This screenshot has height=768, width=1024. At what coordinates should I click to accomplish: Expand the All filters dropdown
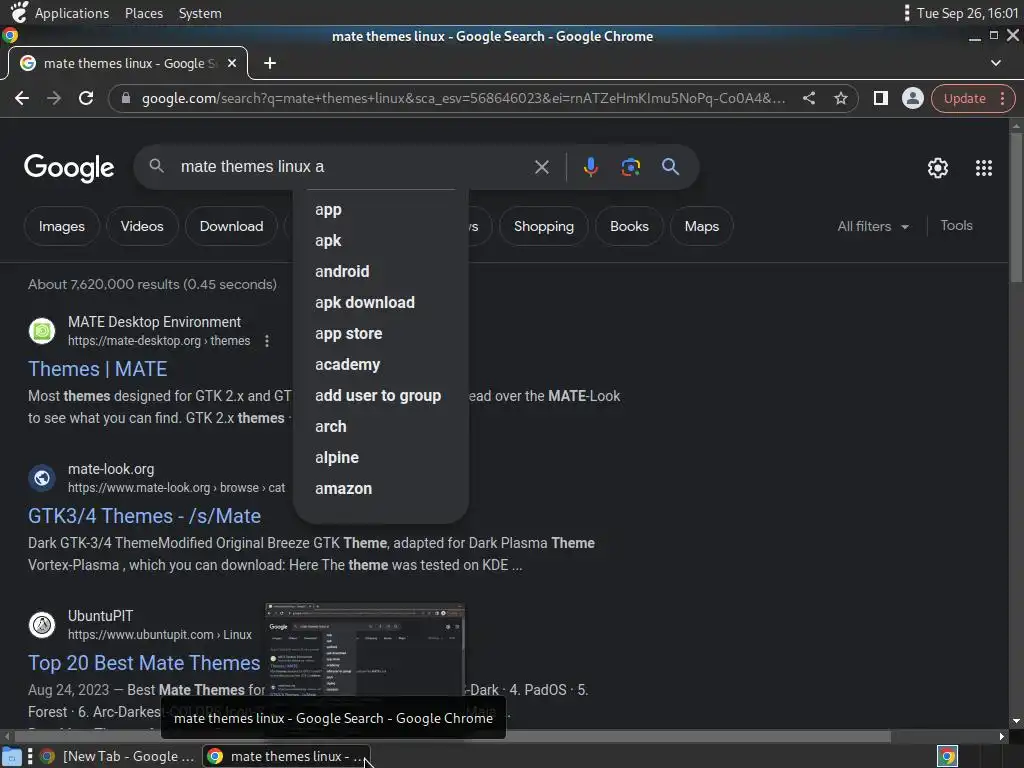(872, 227)
